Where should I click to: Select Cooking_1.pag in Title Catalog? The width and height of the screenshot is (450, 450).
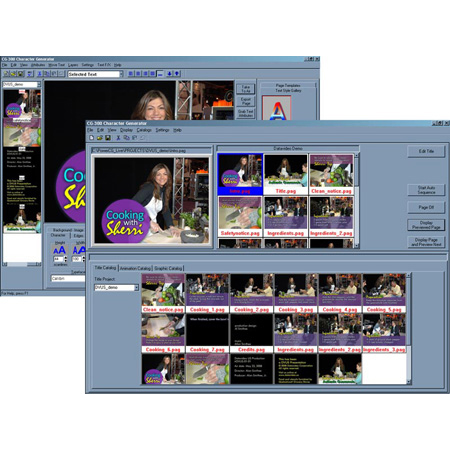pos(207,293)
